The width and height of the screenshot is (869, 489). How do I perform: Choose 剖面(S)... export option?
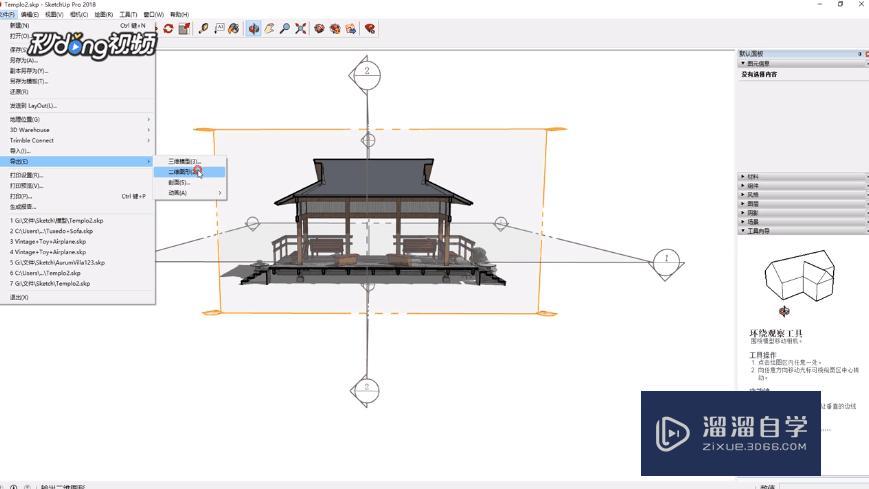coord(190,182)
